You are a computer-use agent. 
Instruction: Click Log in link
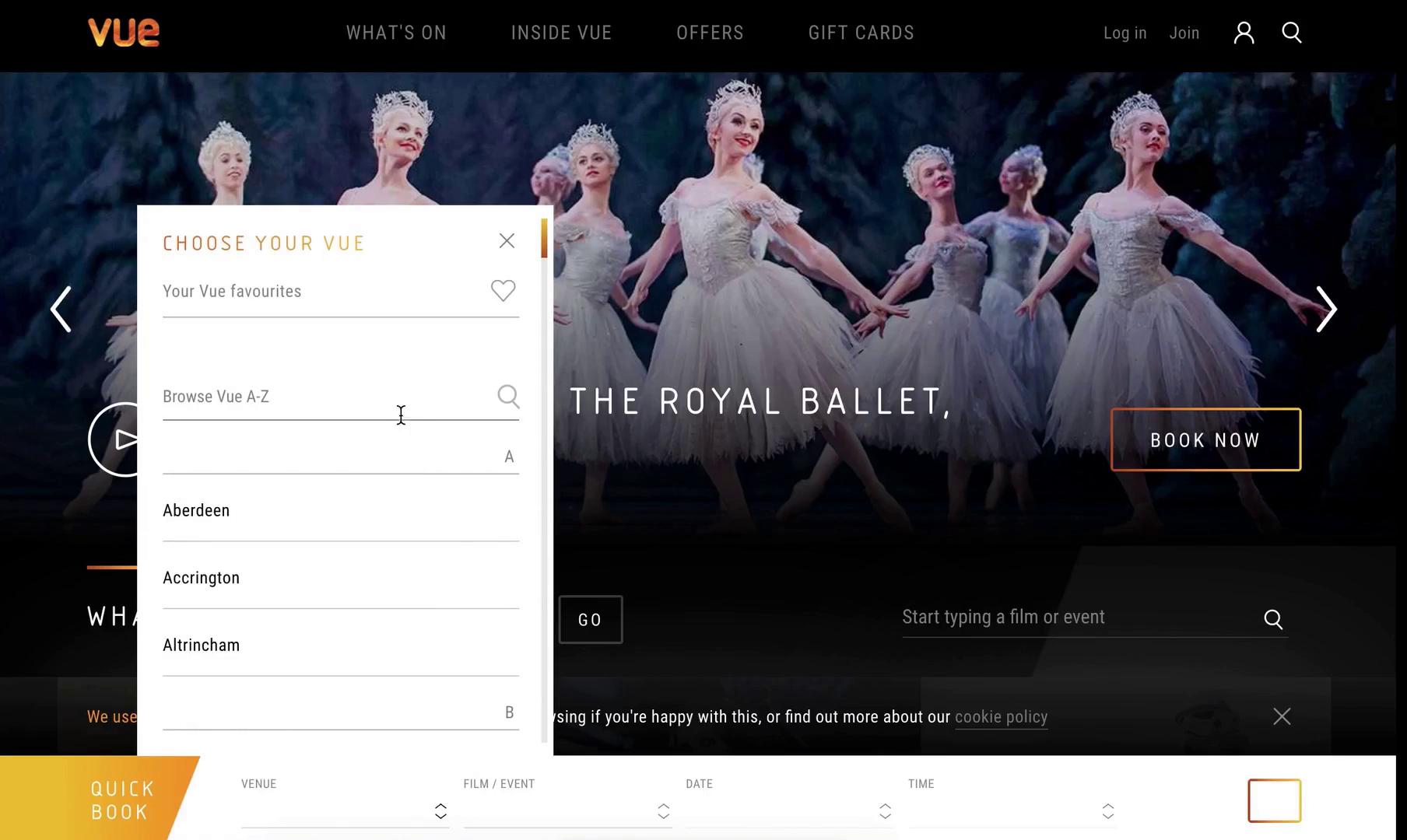pos(1125,33)
